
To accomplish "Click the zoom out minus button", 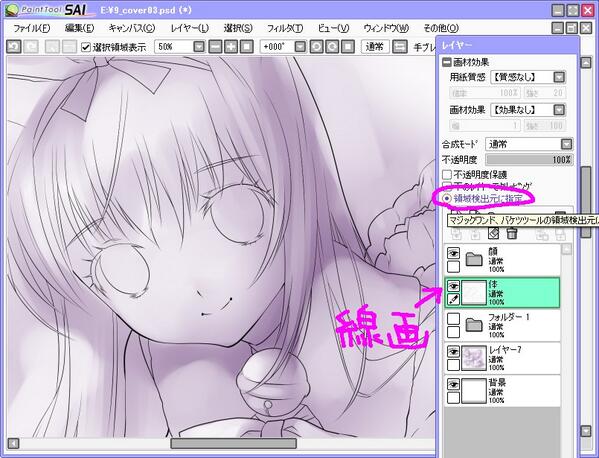I will 215,47.
